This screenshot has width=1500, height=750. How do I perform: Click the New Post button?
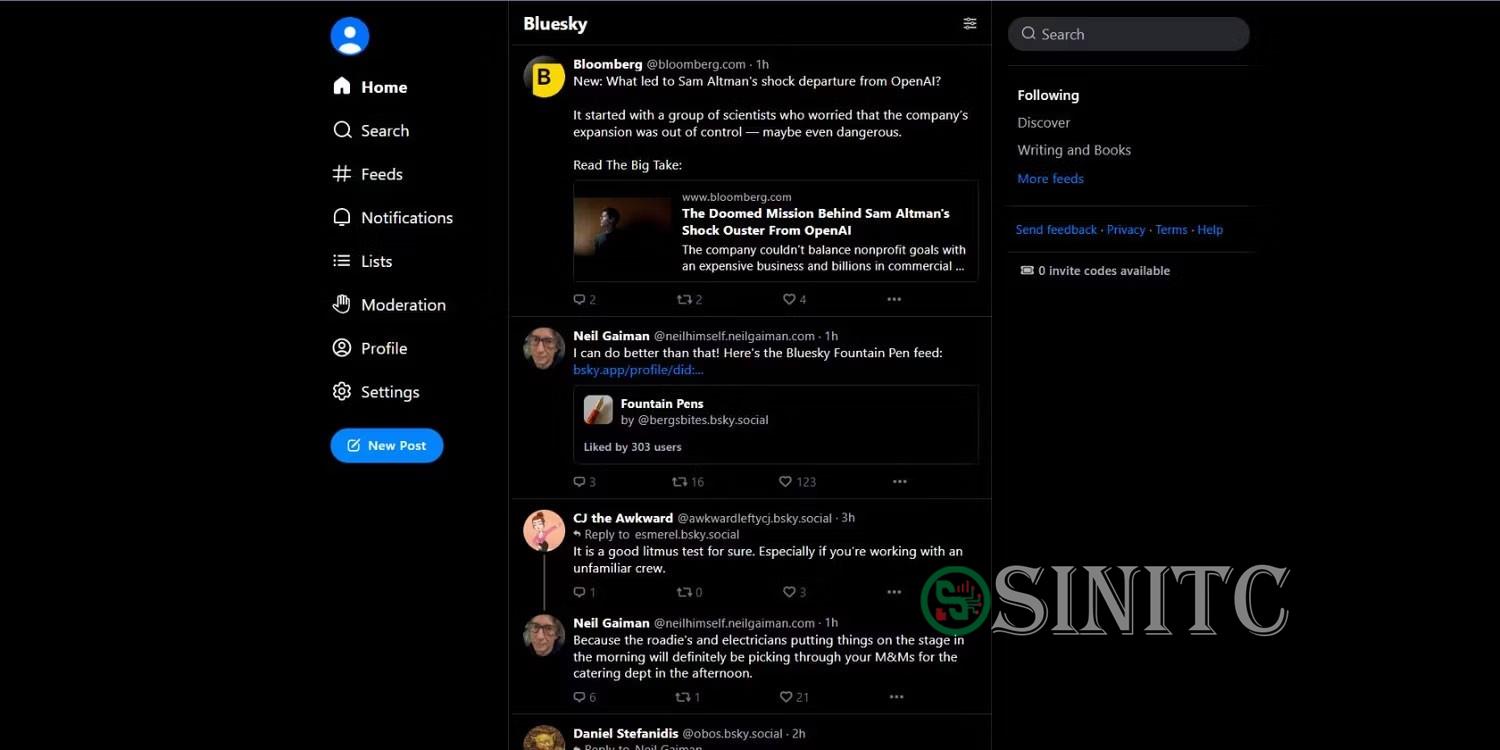387,445
